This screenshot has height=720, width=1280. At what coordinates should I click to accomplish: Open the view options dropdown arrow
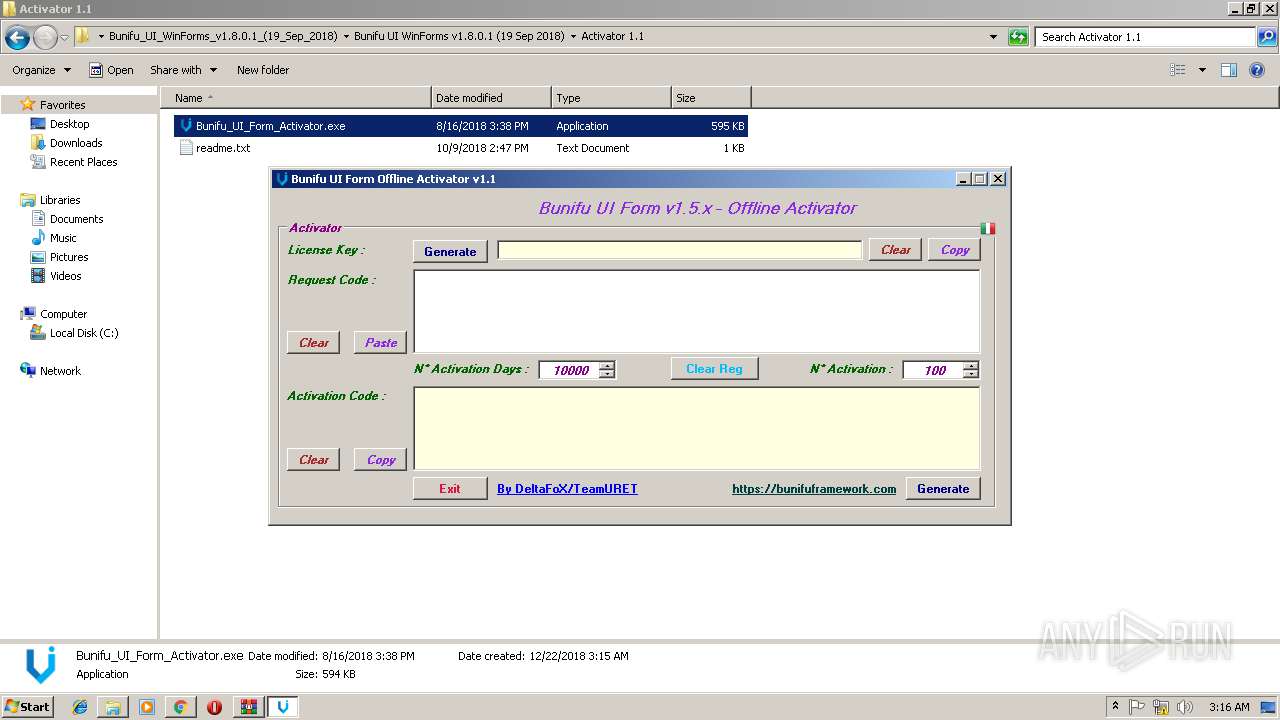tap(1202, 70)
